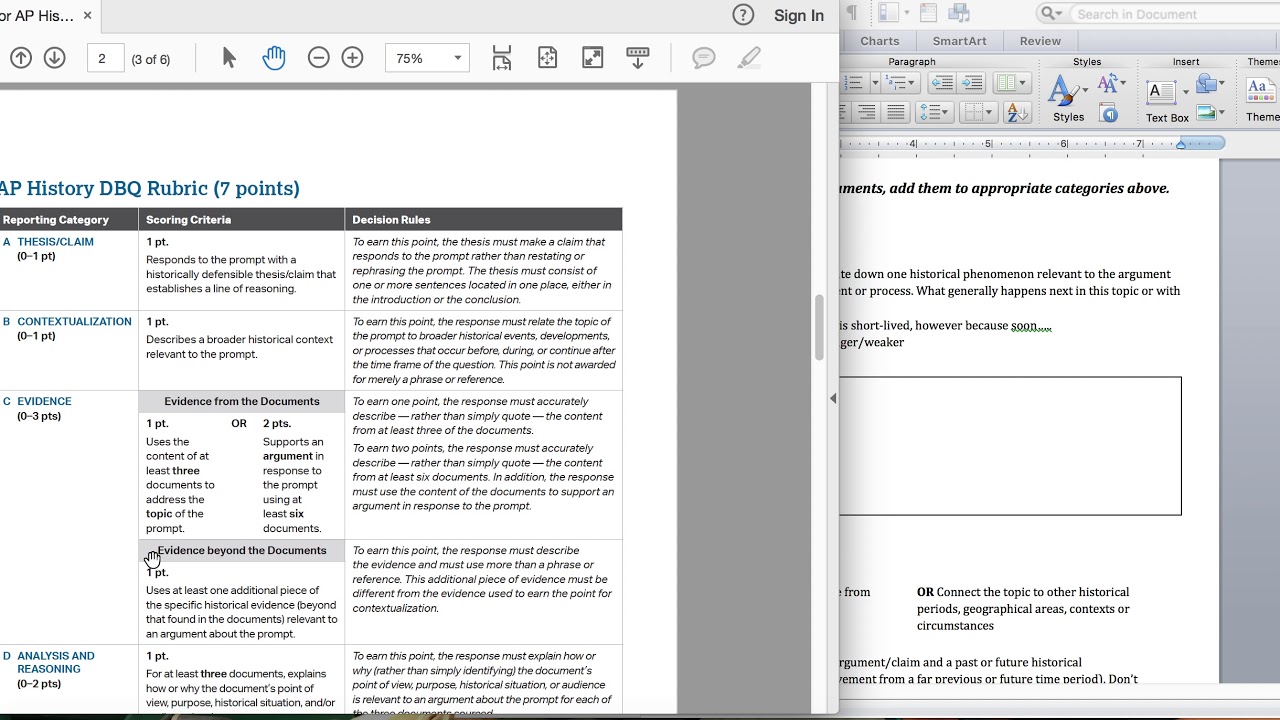Click the 'ANALYSIS AND REASONING' category heading
The width and height of the screenshot is (1280, 720).
(56, 662)
